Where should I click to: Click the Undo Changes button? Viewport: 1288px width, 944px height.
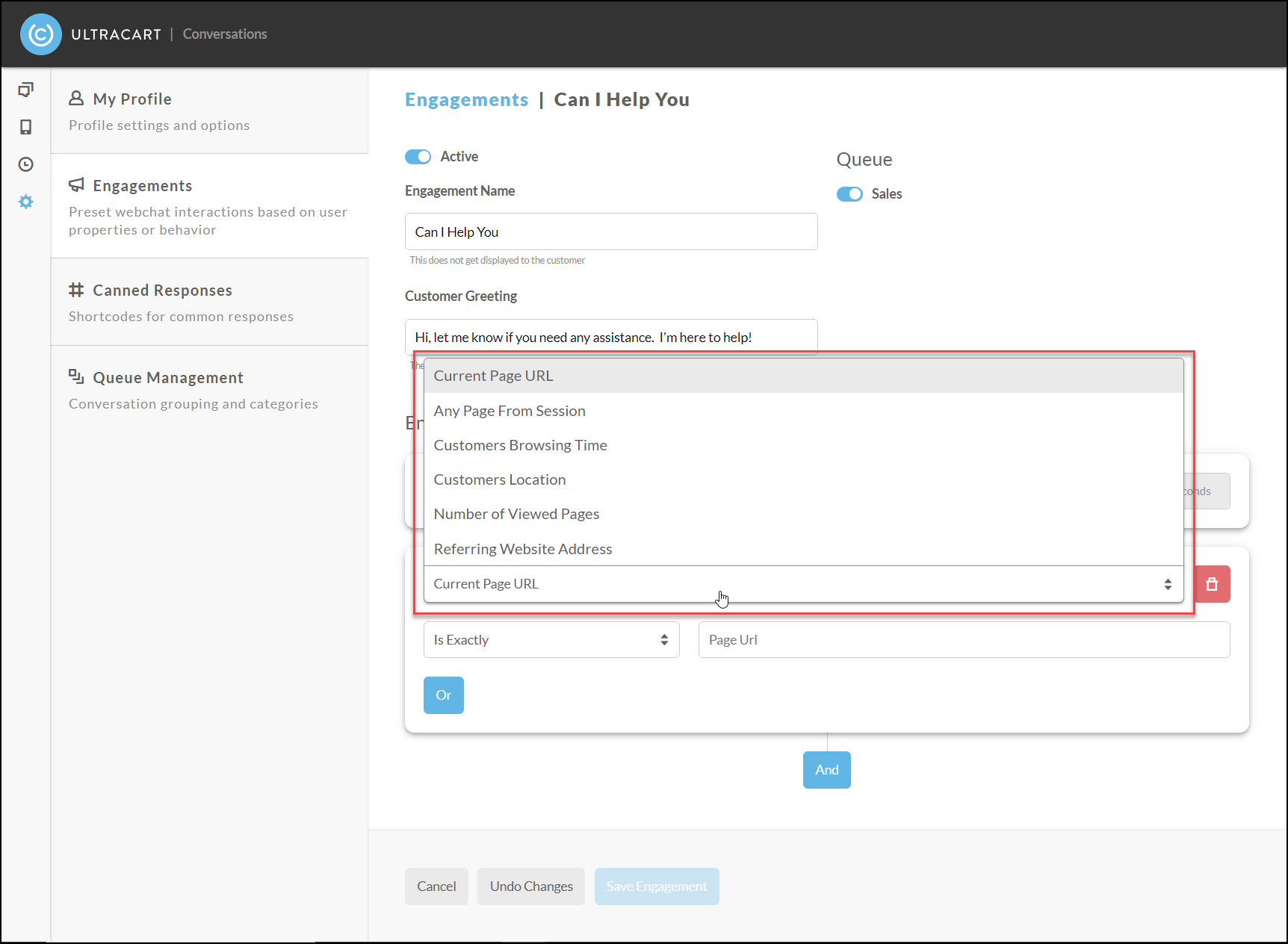[x=531, y=886]
